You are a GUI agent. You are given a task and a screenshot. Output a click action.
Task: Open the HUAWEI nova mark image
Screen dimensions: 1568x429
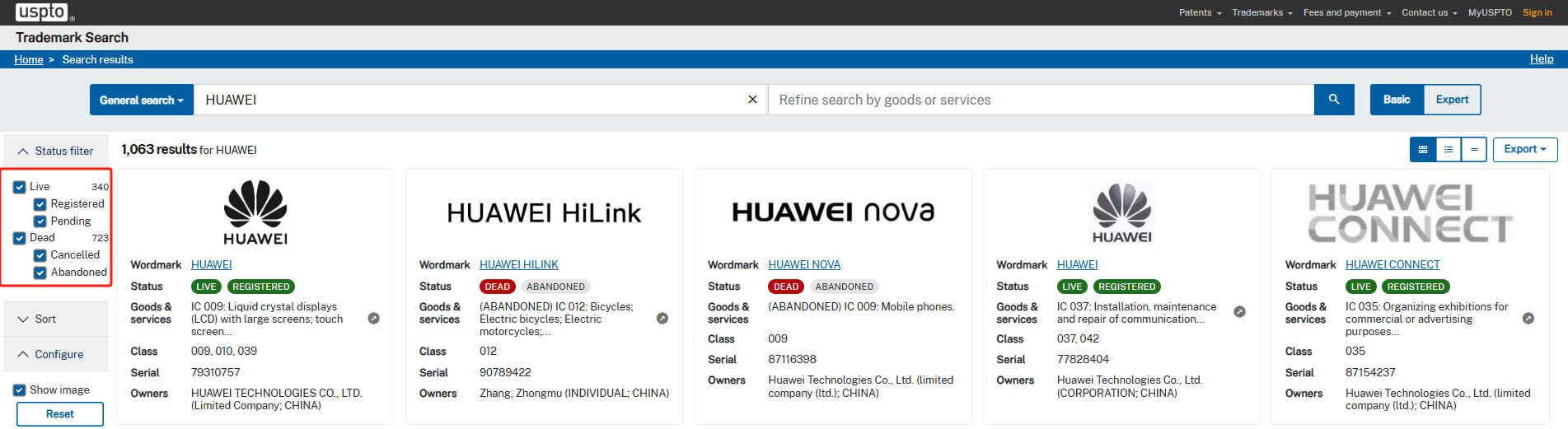click(833, 212)
